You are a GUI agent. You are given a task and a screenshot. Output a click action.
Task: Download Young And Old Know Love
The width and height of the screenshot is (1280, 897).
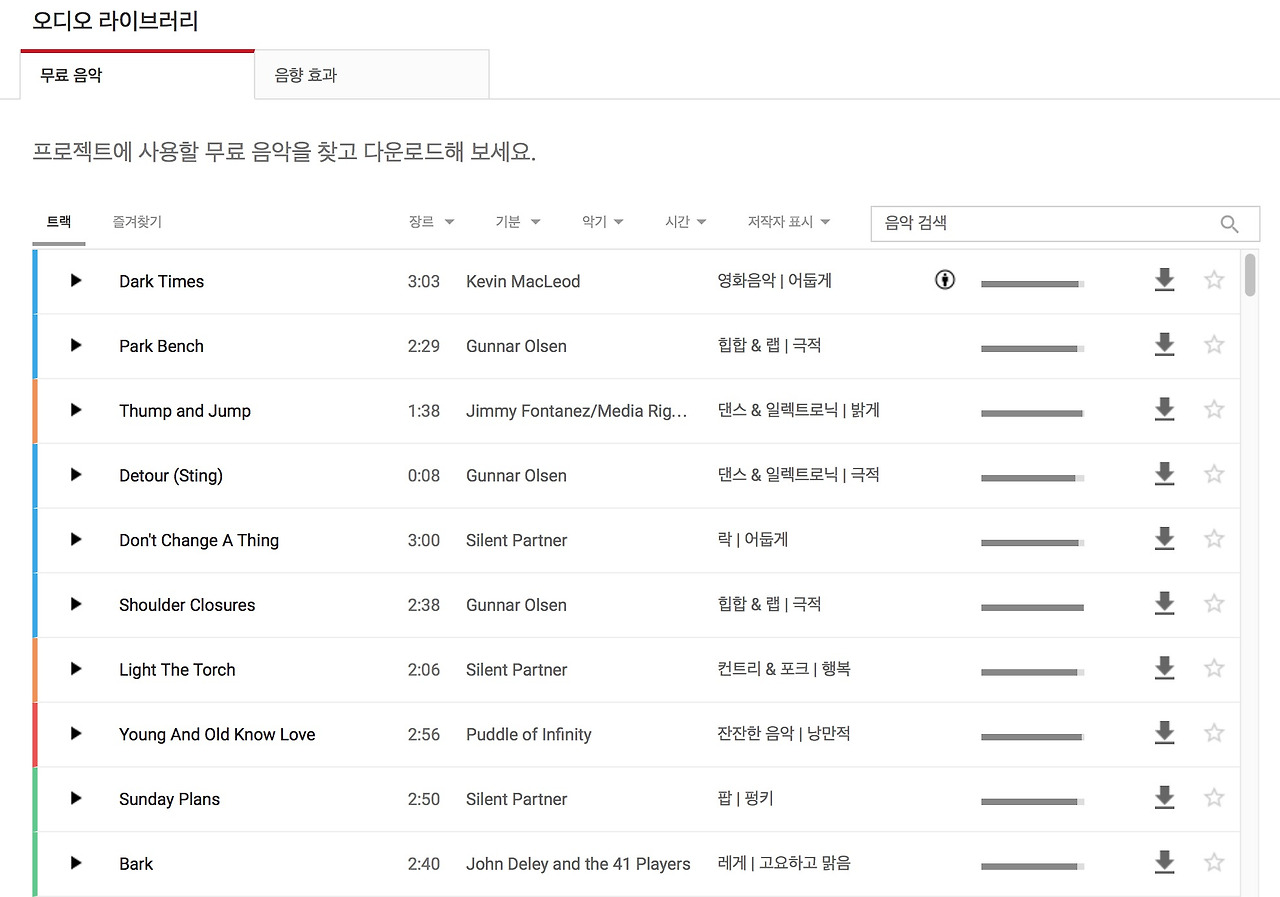click(1164, 733)
